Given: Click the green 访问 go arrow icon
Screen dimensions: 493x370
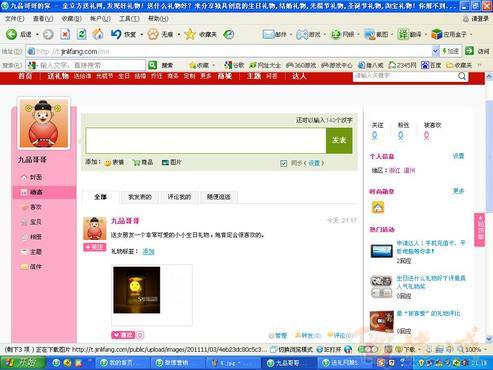Looking at the screenshot, I should 470,51.
